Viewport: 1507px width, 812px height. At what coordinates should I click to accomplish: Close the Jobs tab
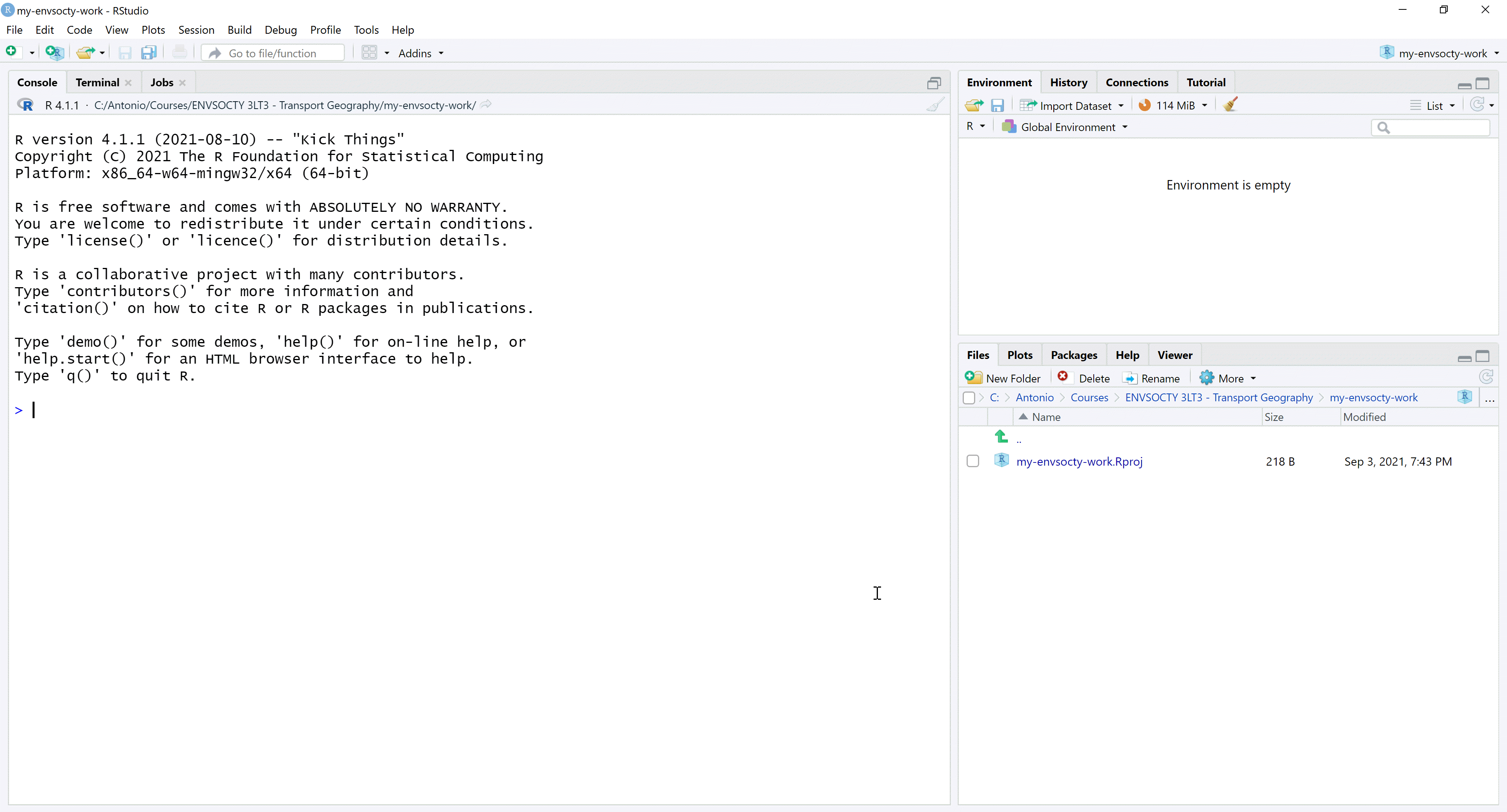click(x=182, y=83)
